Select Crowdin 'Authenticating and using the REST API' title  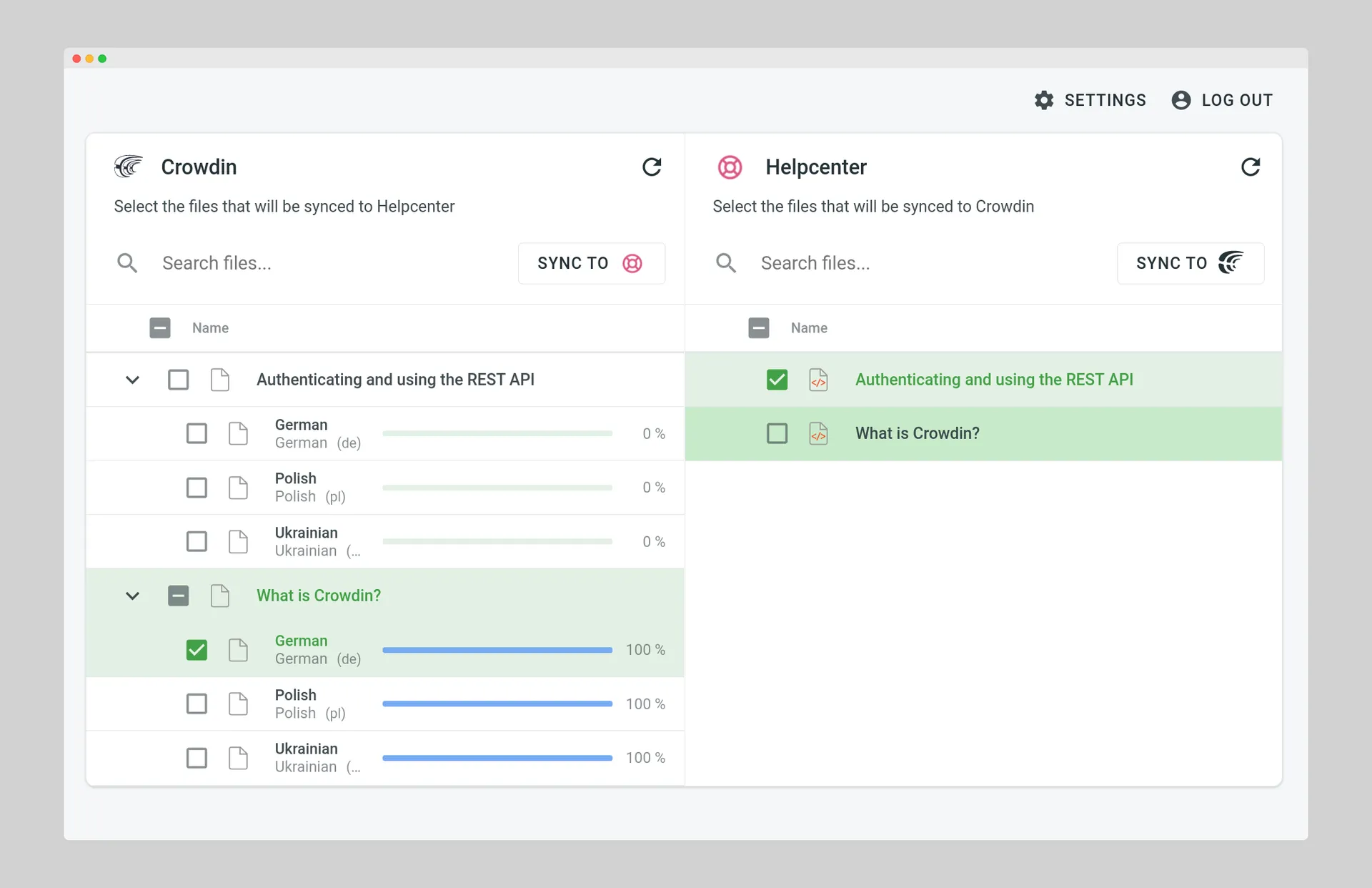395,380
